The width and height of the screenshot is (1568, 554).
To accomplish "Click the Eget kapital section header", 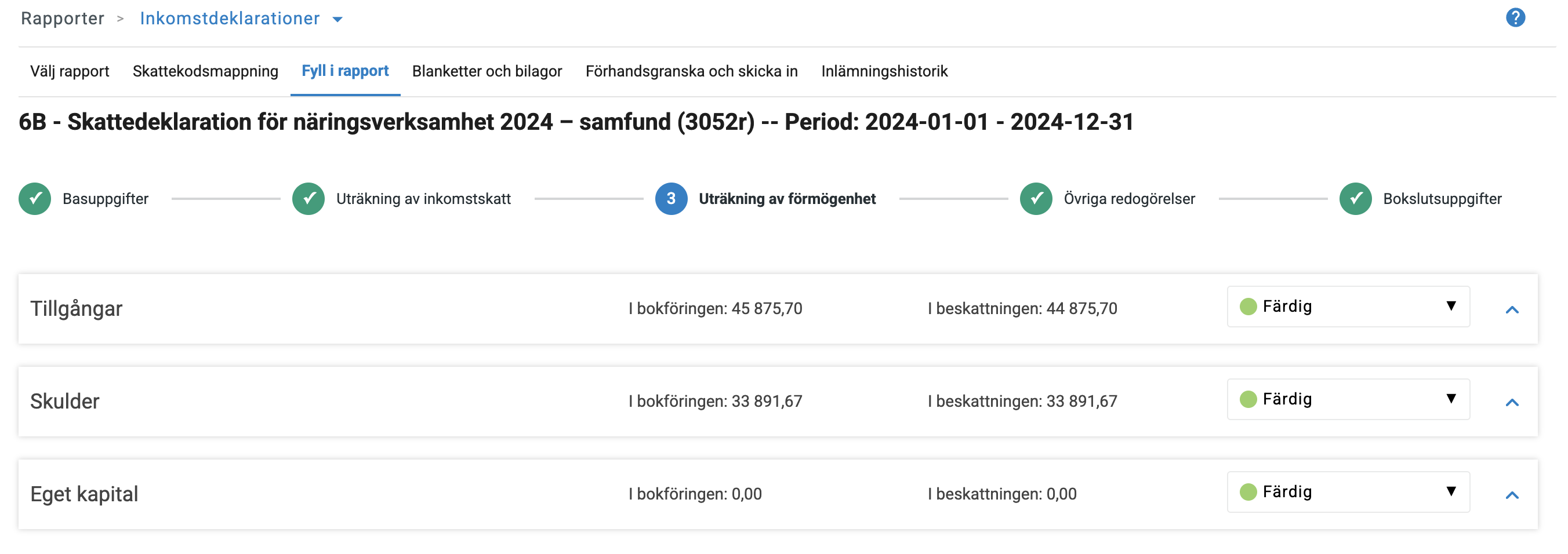I will coord(85,493).
